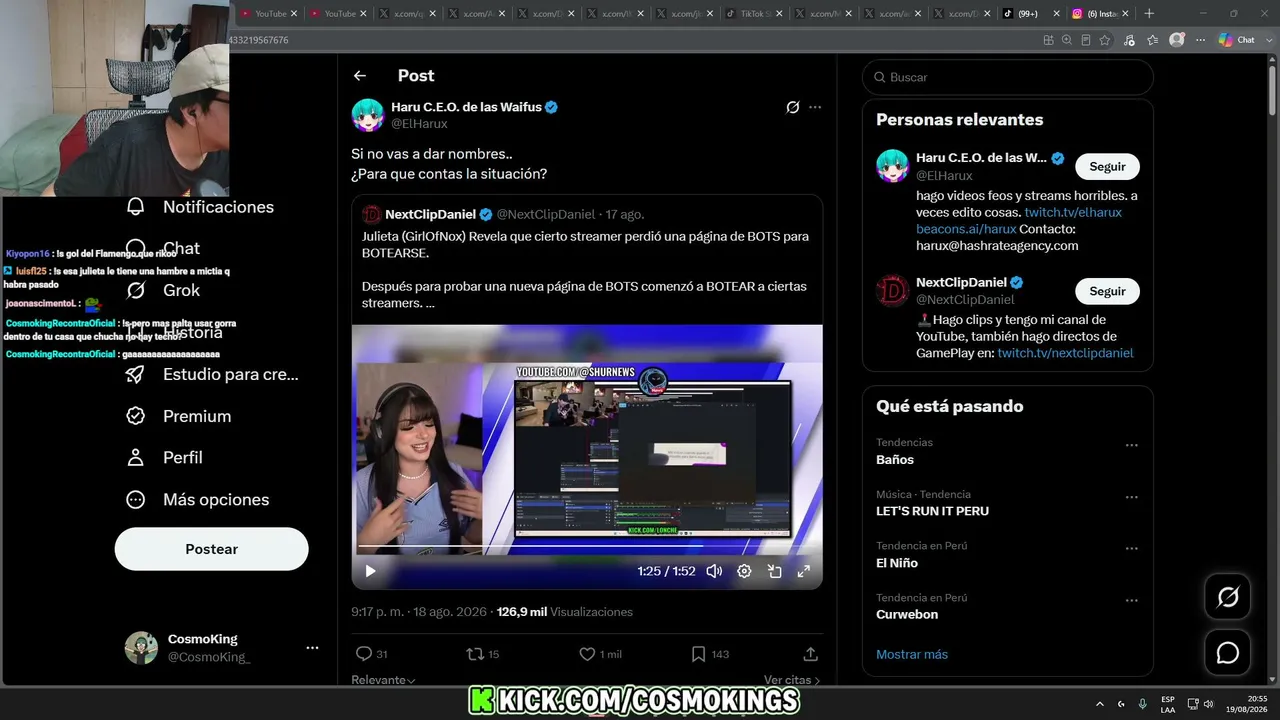Click 126,9 mil Visualizaciones count
The height and width of the screenshot is (720, 1280).
pyautogui.click(x=565, y=612)
